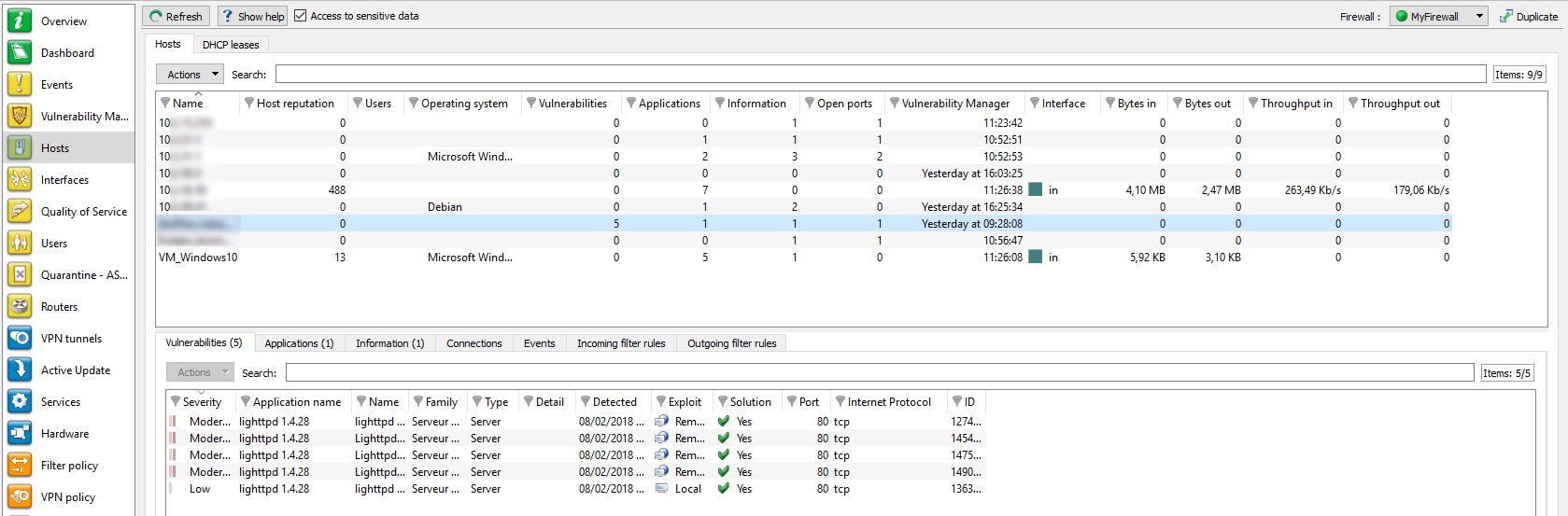Click the Show help button
Viewport: 1568px width, 516px height.
point(253,16)
